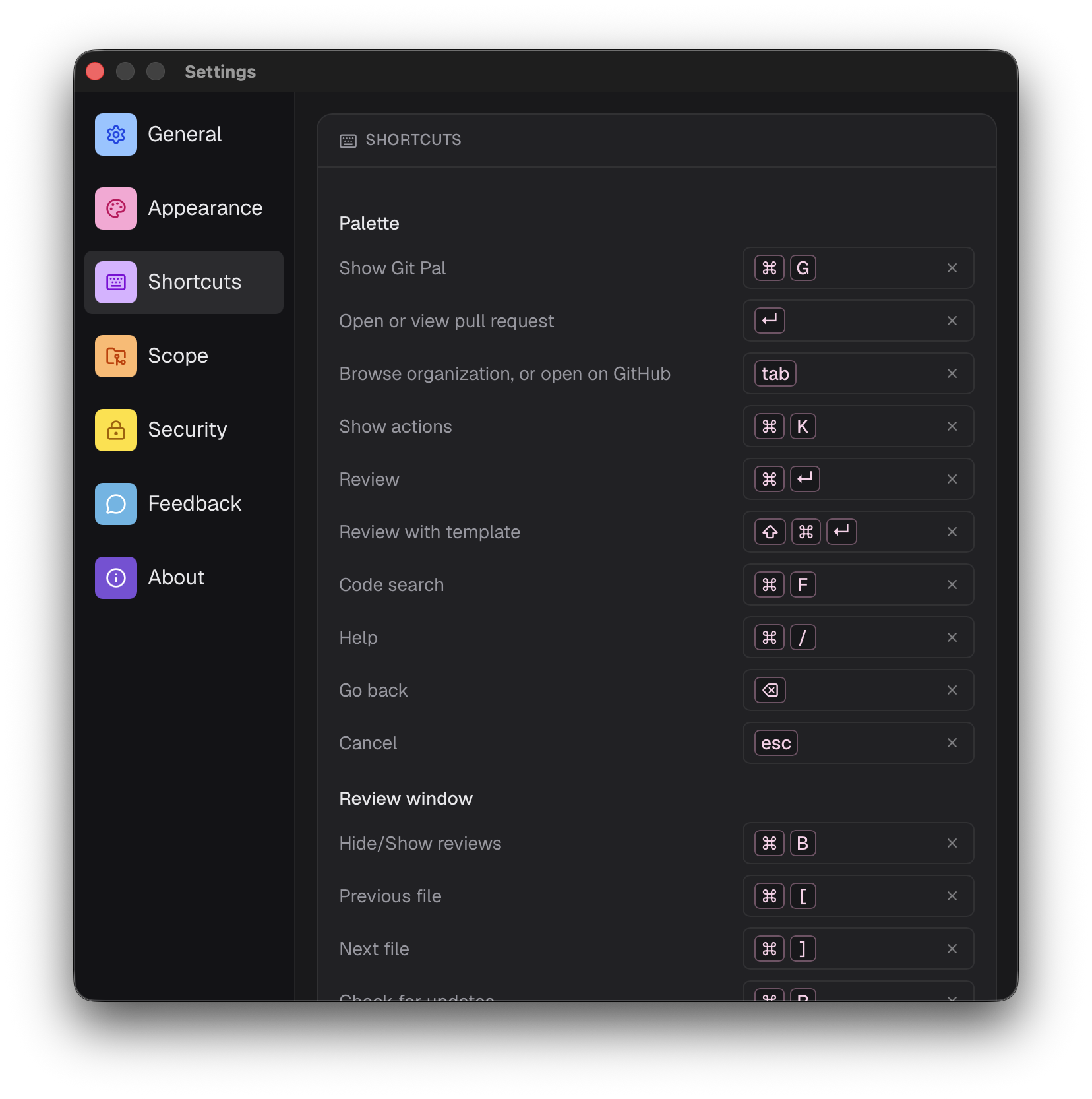Click the Security lock icon
The height and width of the screenshot is (1099, 1092).
[116, 430]
